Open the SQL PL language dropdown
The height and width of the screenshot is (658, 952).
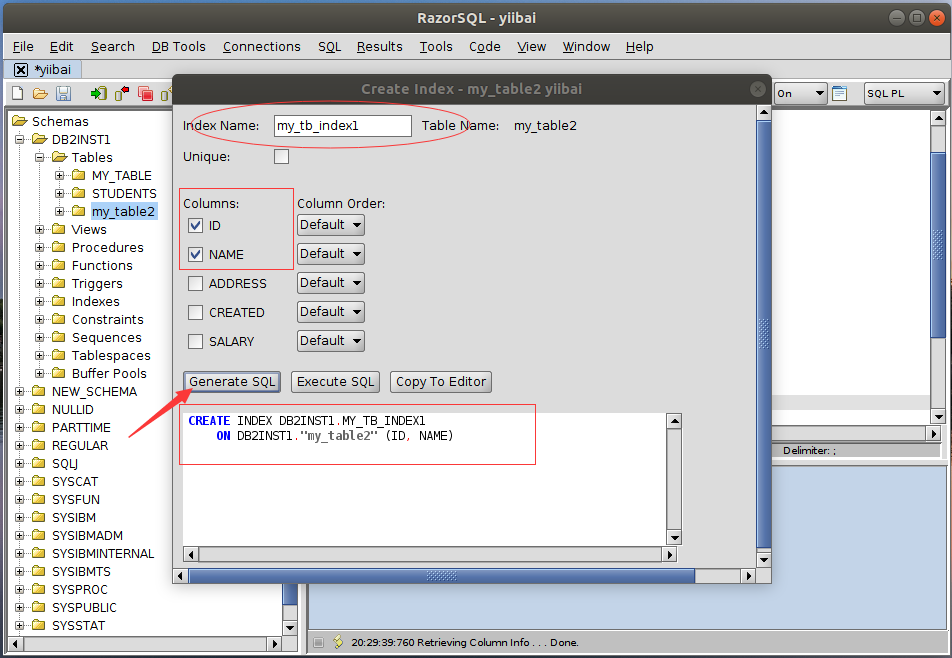coord(904,93)
